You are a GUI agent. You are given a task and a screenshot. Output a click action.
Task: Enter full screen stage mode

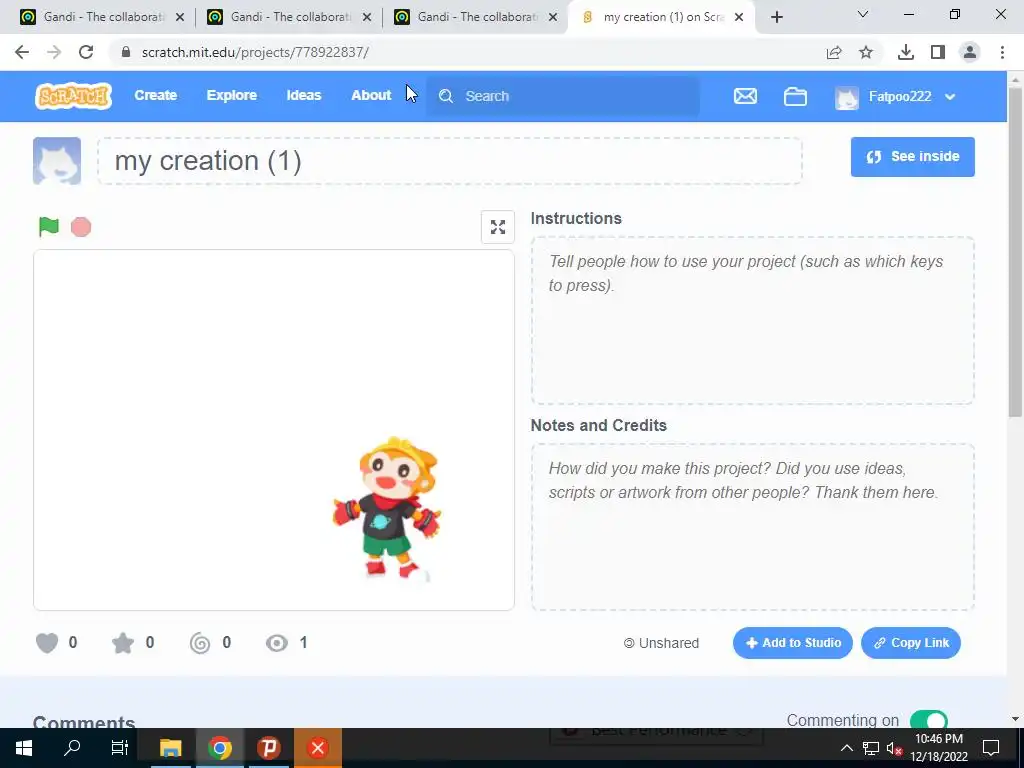point(498,227)
